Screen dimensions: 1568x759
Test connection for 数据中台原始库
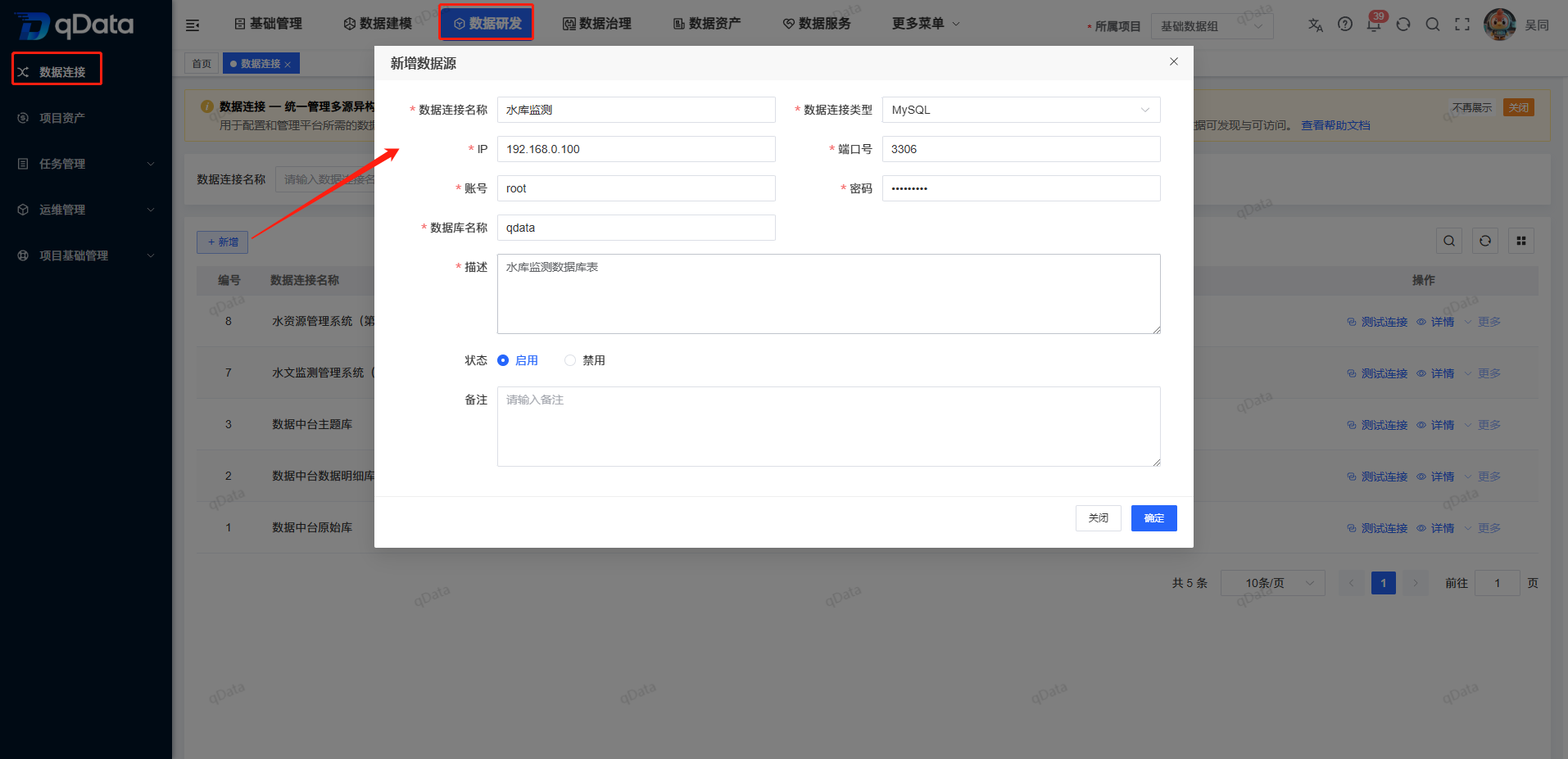pyautogui.click(x=1377, y=528)
